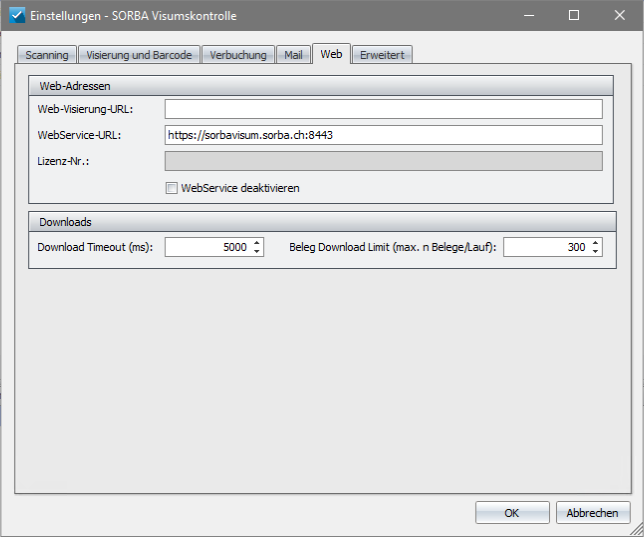Enable WebService deaktivieren checkbox
Screen dimensions: 644x537
tap(171, 188)
